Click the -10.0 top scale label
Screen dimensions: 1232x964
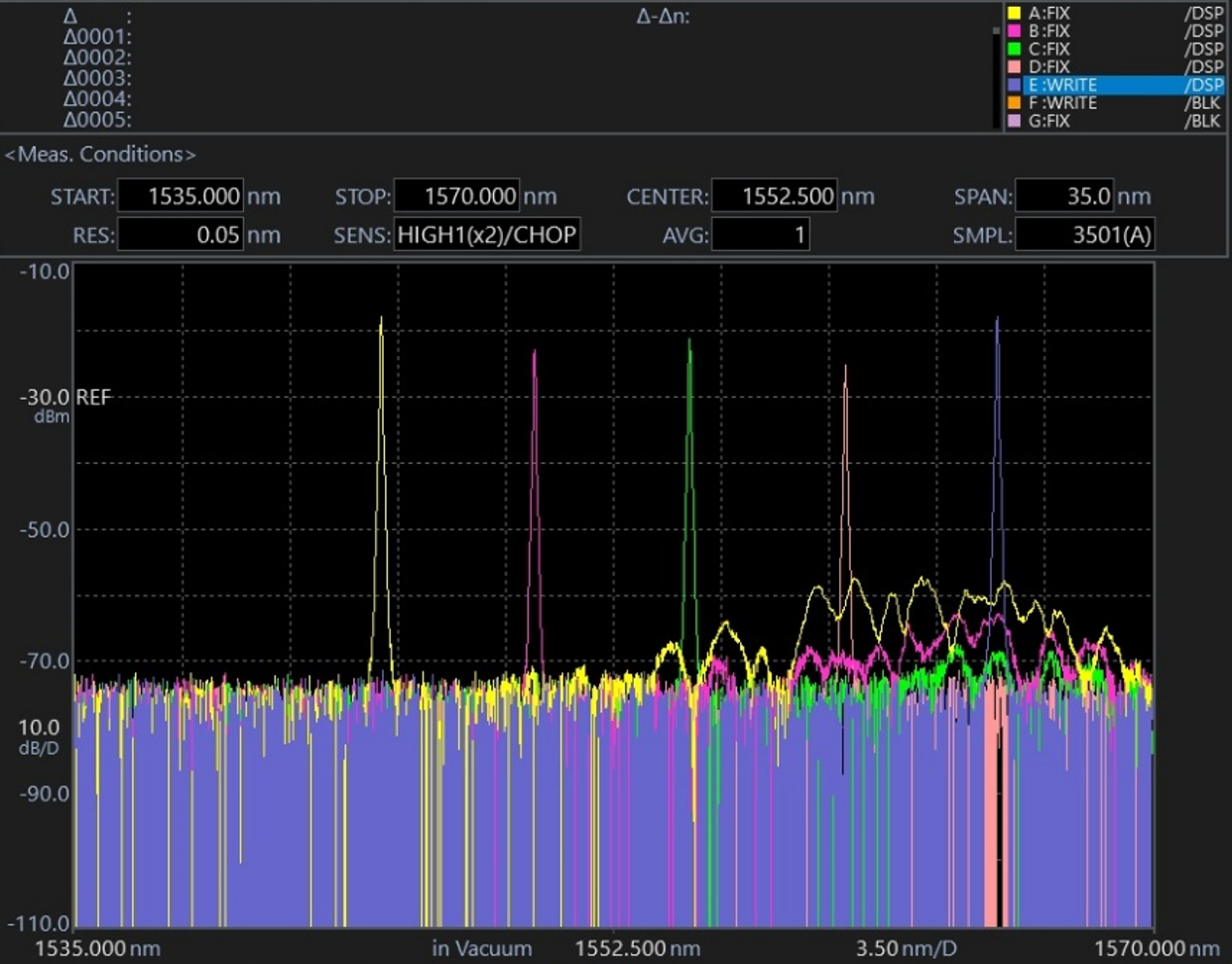pyautogui.click(x=44, y=272)
